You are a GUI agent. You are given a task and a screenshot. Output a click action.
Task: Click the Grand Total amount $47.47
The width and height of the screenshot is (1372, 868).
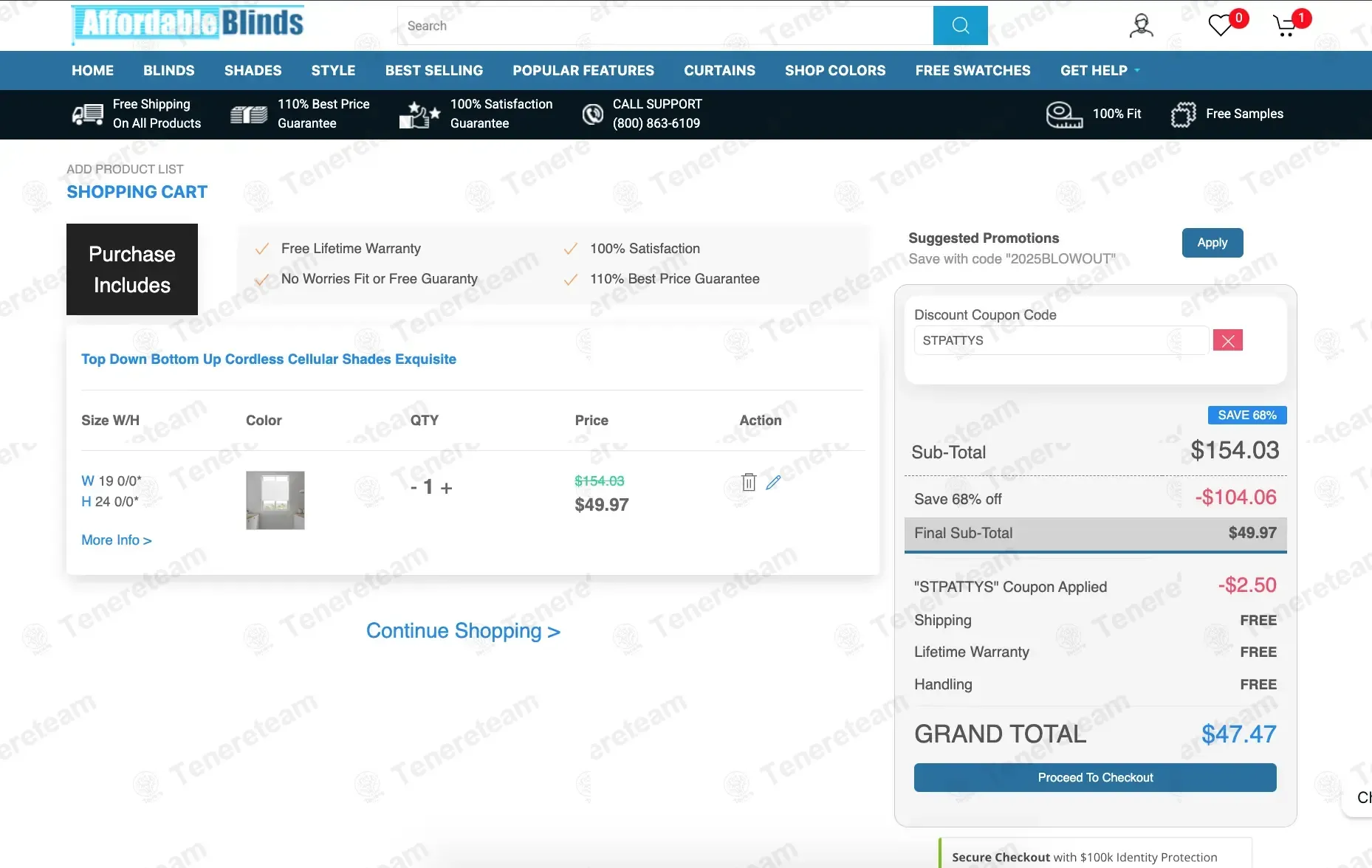pos(1238,734)
